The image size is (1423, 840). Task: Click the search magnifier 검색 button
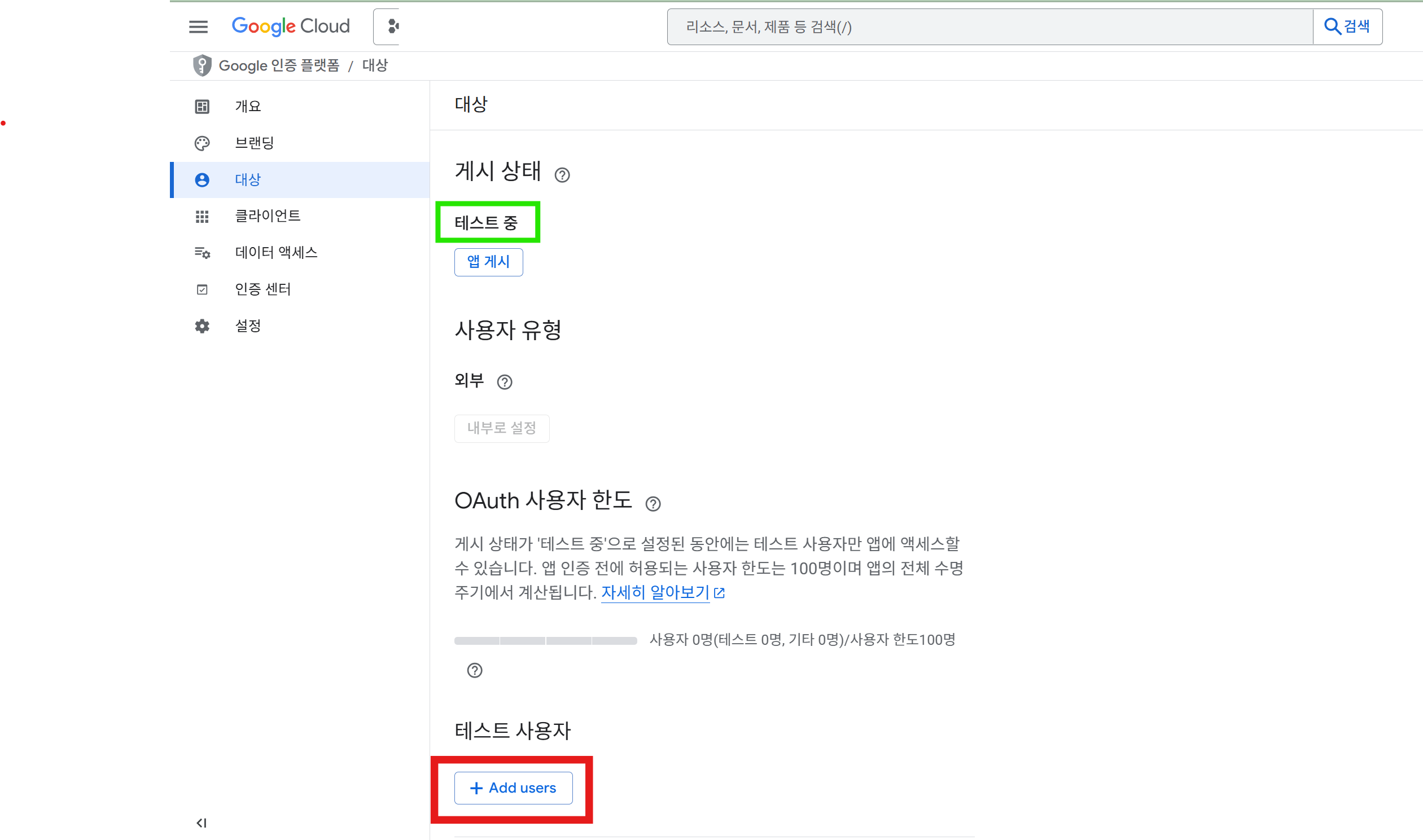[1347, 27]
